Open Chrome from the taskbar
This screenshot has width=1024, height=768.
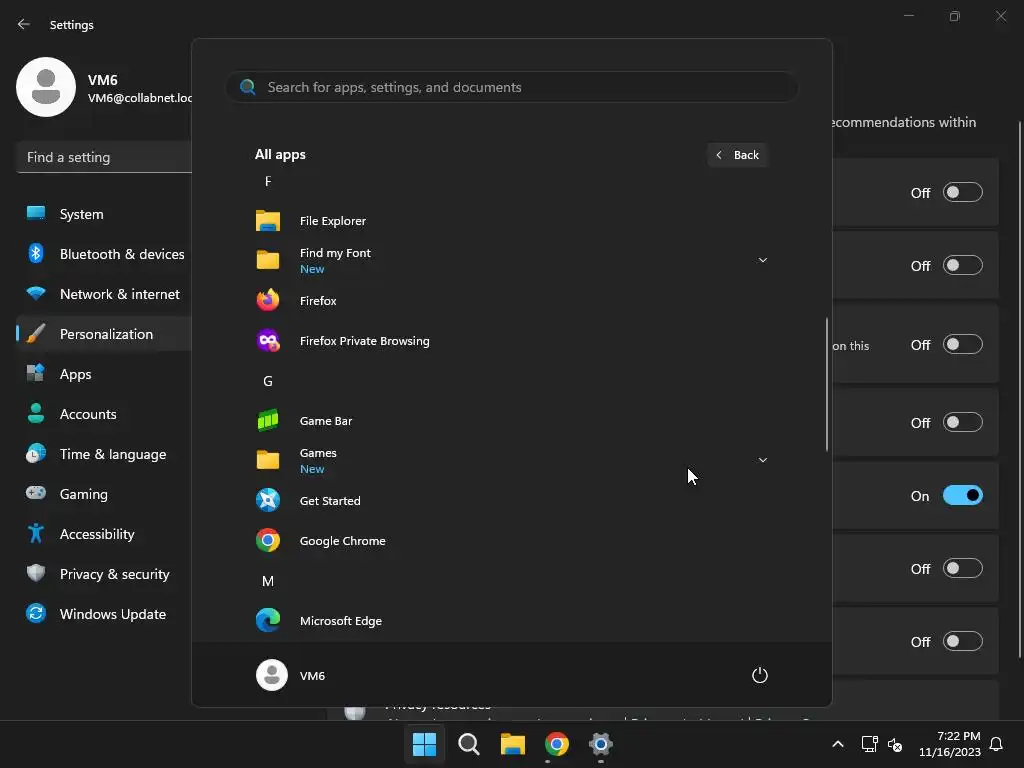pos(556,744)
